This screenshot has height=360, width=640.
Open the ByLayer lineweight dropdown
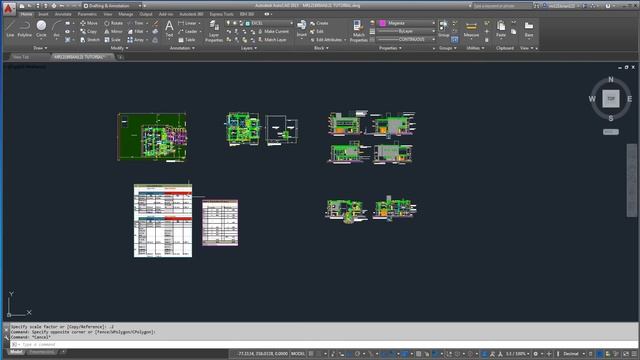tap(407, 31)
